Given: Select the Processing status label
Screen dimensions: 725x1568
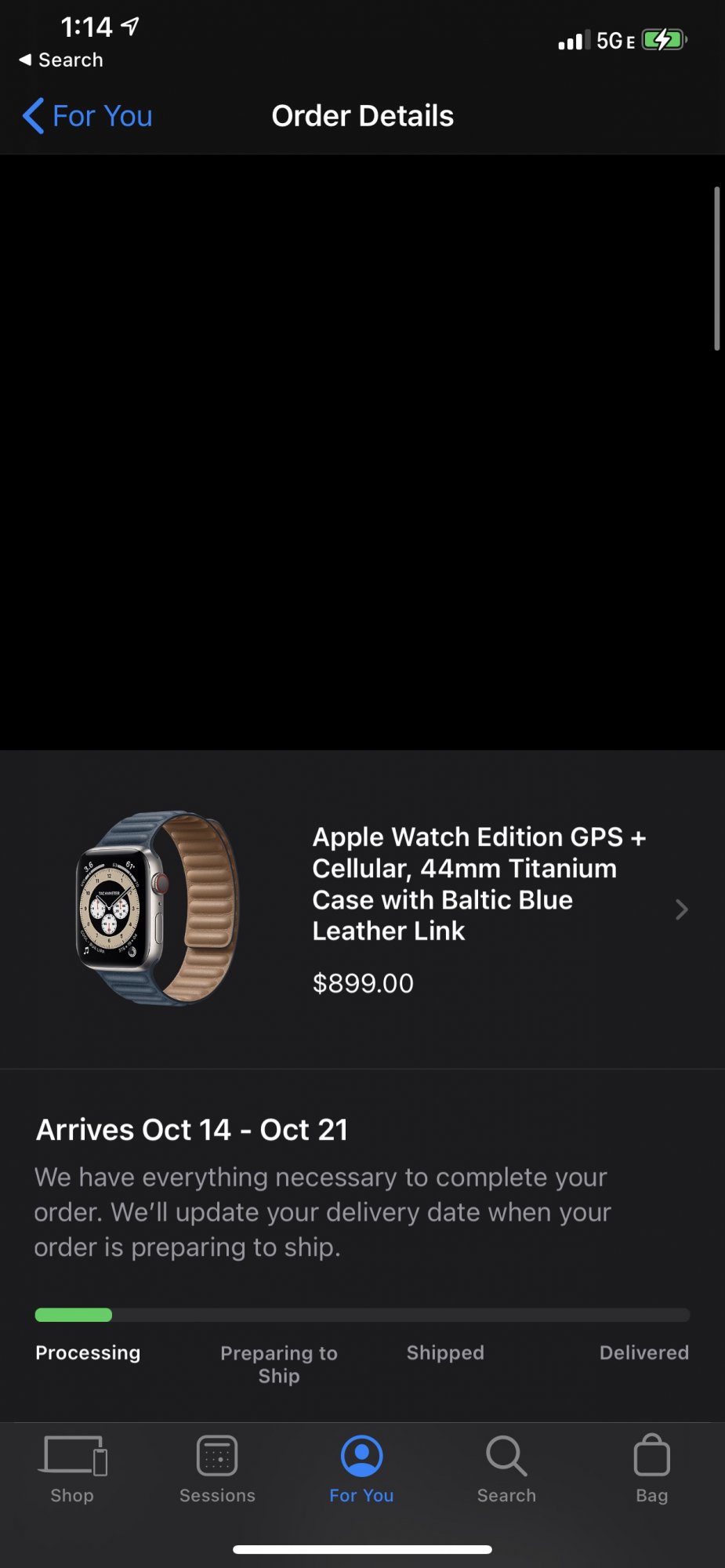Looking at the screenshot, I should 88,1352.
